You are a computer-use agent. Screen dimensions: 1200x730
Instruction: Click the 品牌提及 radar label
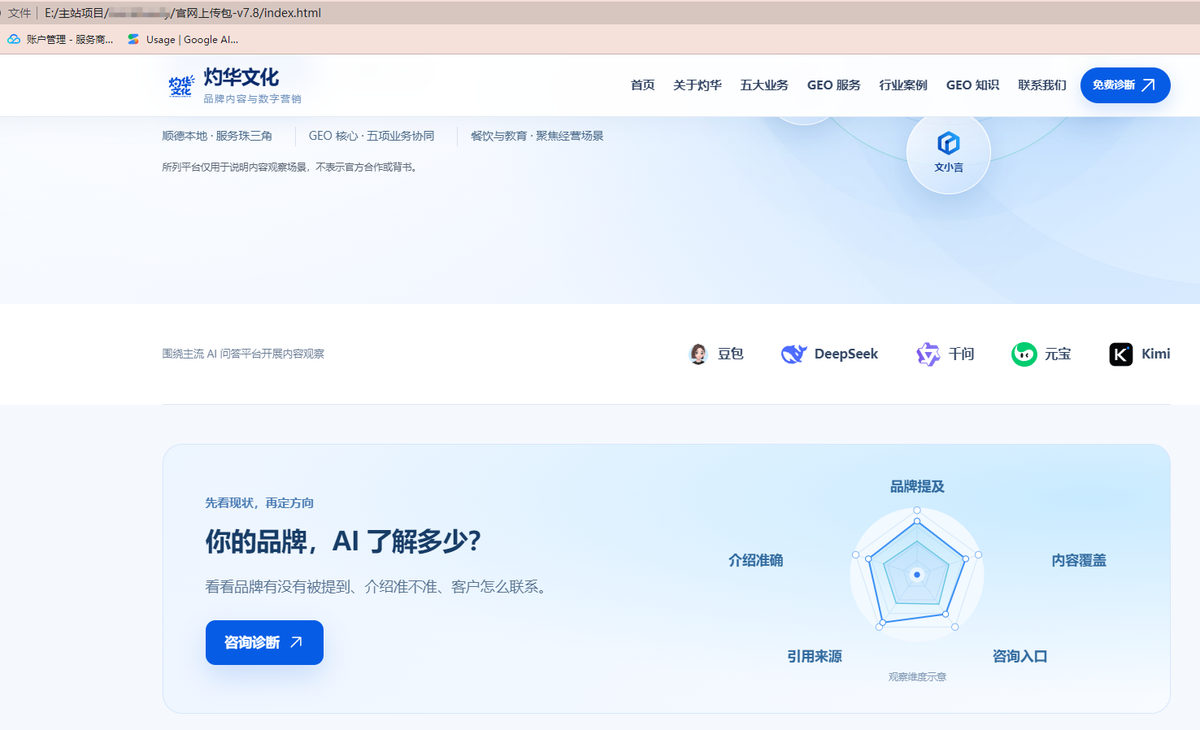[918, 487]
